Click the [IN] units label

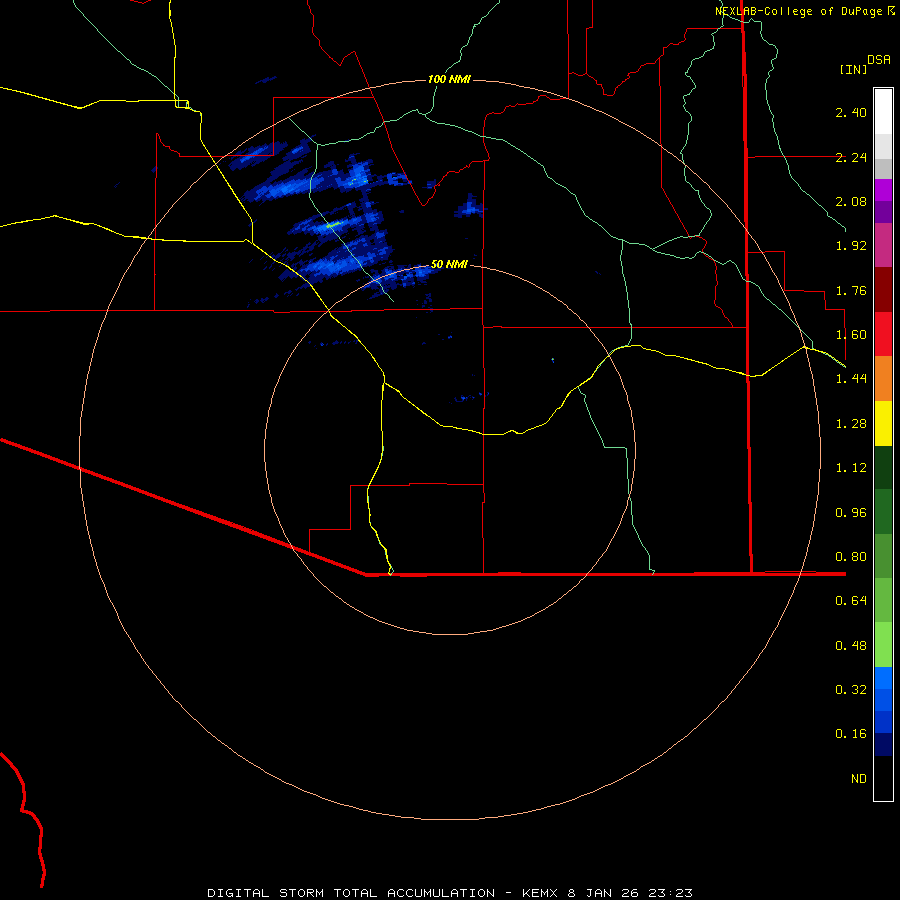tap(853, 69)
